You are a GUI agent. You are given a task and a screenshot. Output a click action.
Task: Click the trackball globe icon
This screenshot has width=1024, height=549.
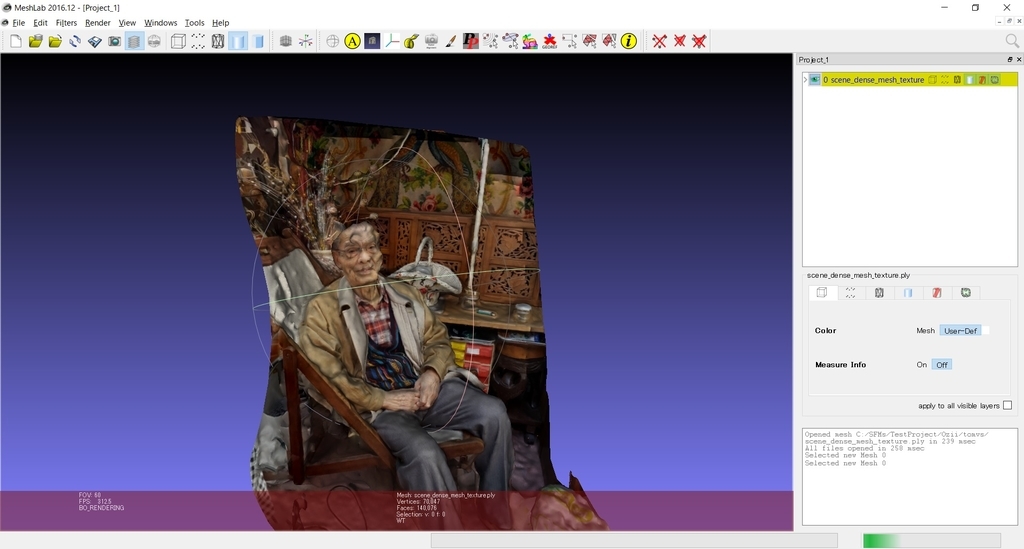coord(332,41)
